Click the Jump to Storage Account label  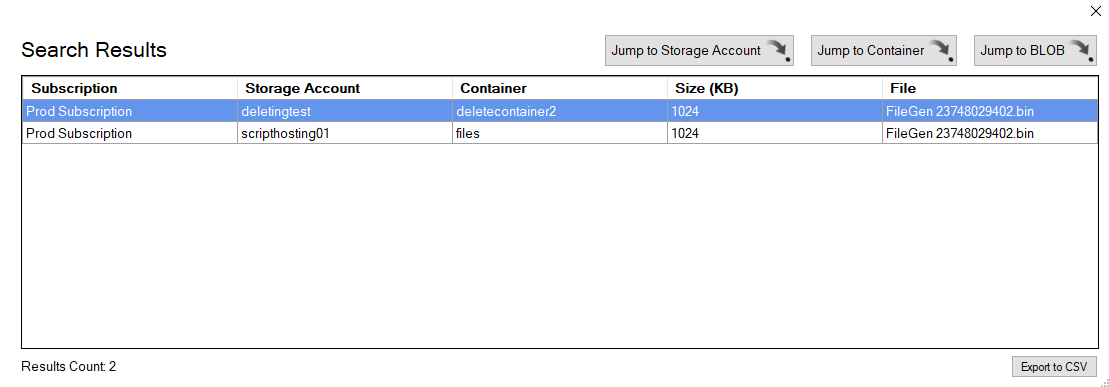coord(686,51)
